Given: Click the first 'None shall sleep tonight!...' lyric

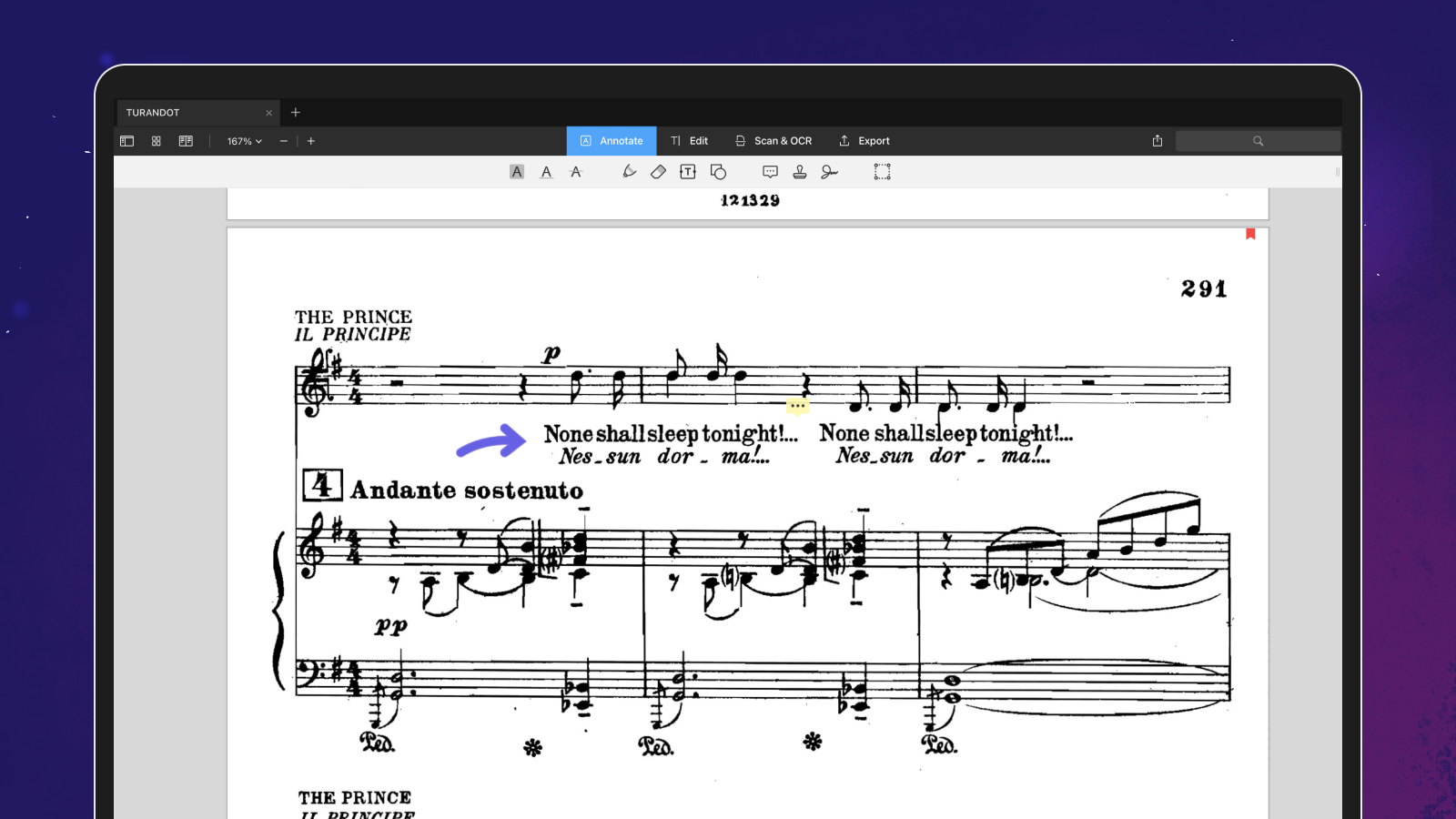Looking at the screenshot, I should click(x=671, y=433).
